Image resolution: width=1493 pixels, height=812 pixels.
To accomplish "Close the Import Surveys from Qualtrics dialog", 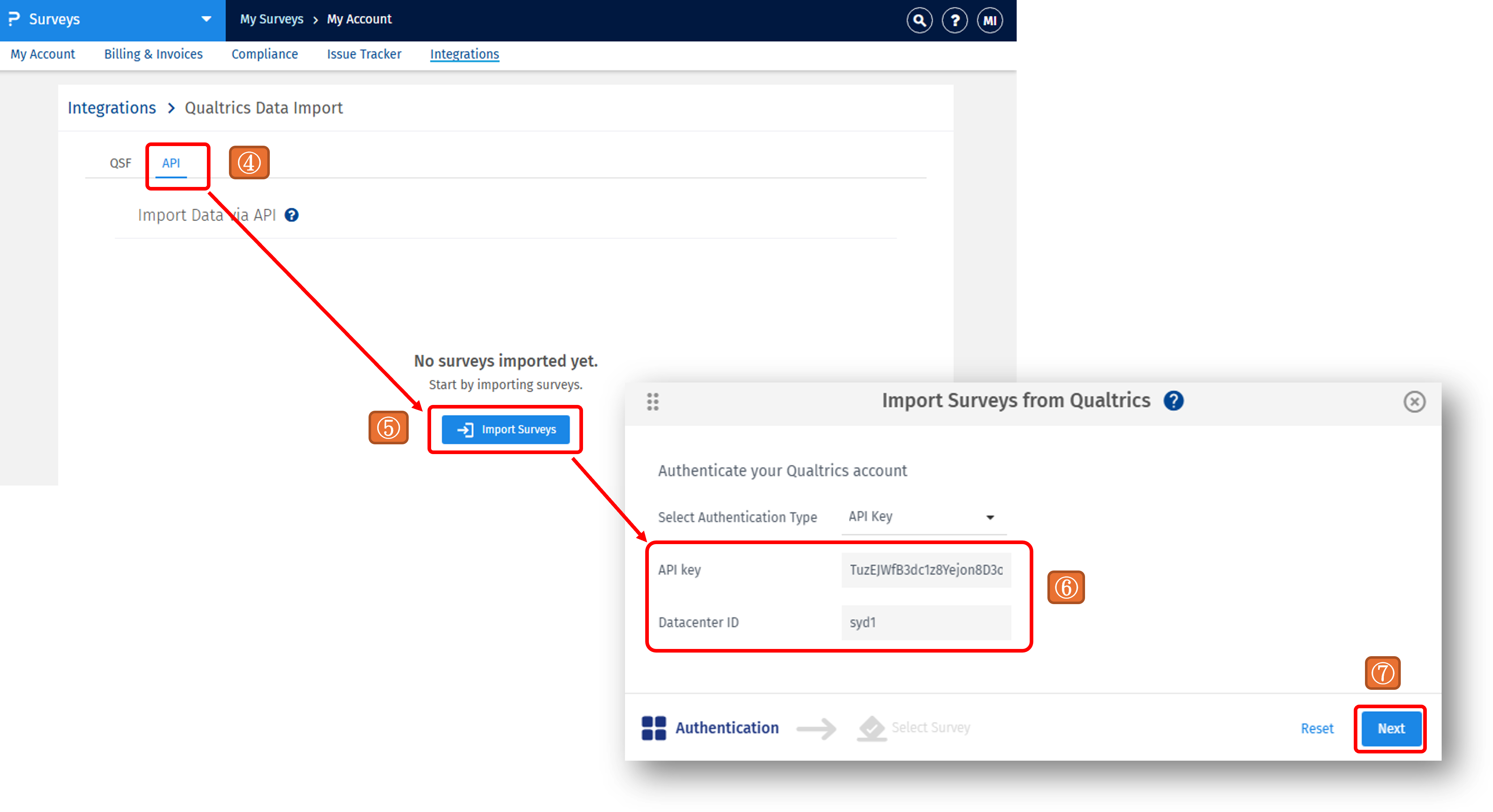I will [1414, 401].
